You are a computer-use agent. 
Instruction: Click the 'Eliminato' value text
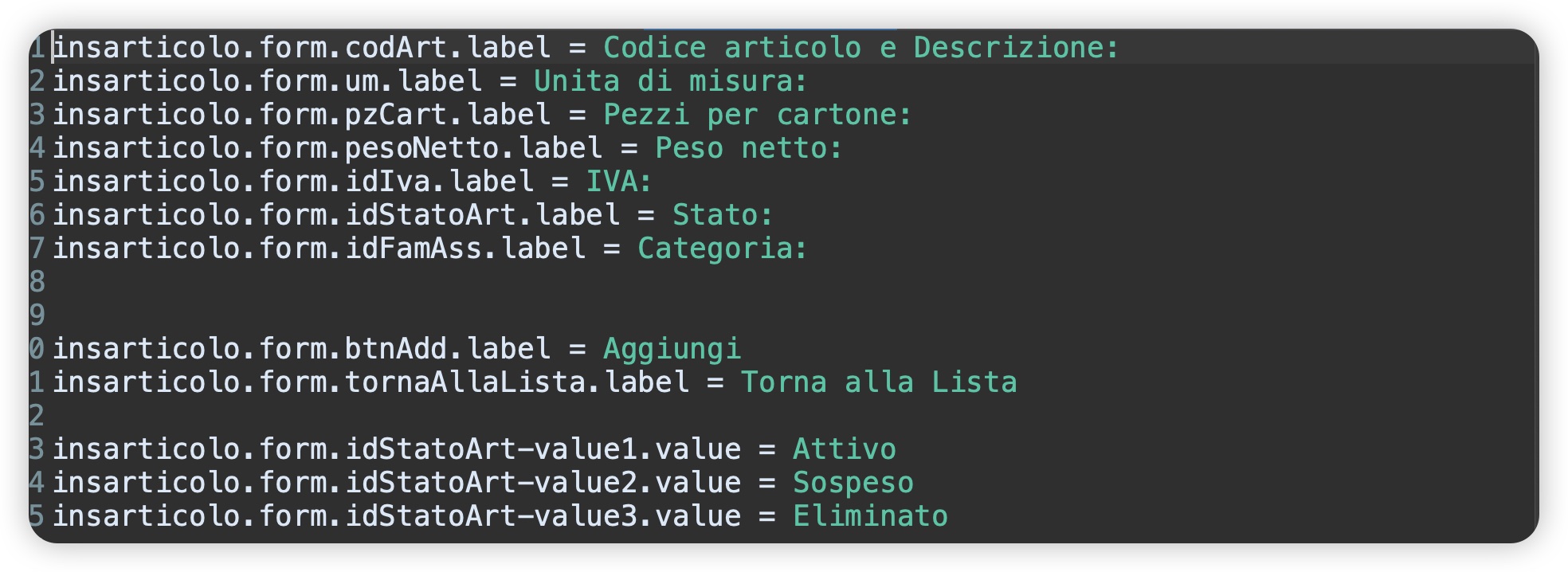(x=871, y=516)
